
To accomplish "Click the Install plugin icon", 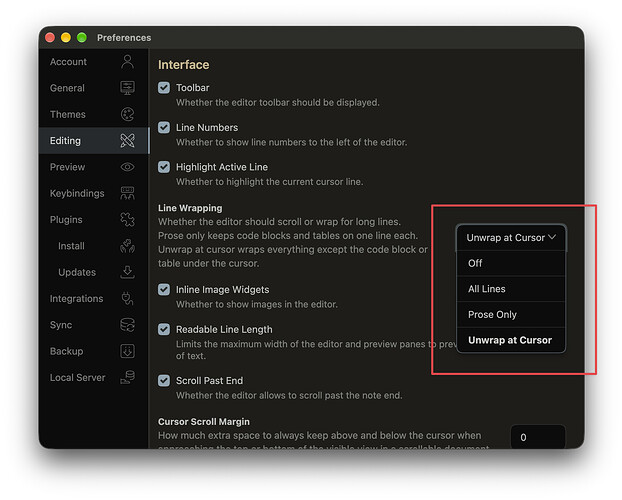I will (x=127, y=246).
